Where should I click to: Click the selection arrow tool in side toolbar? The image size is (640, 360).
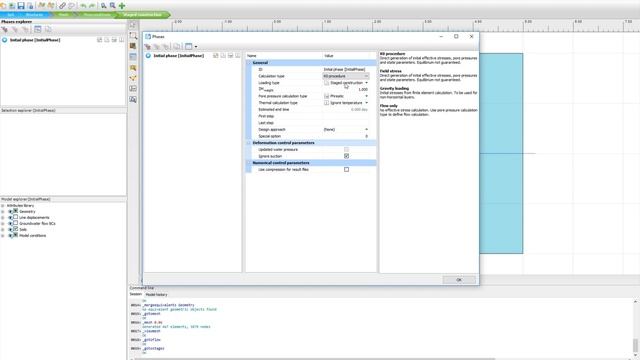coord(133,25)
